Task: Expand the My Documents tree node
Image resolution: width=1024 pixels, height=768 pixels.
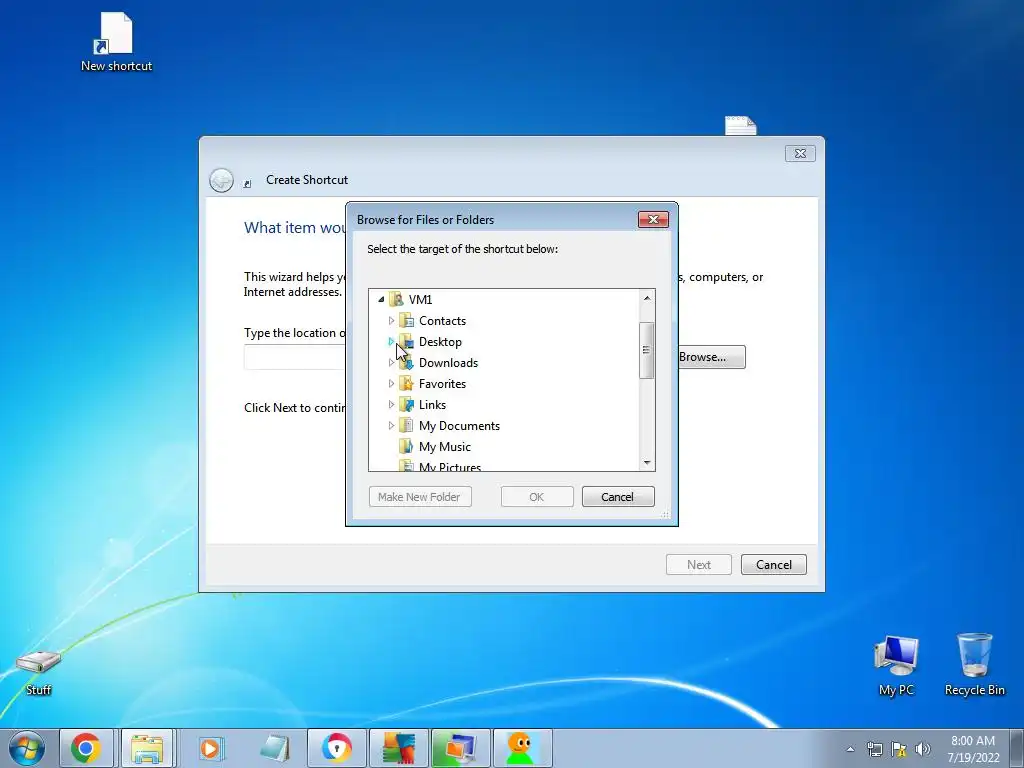Action: point(391,425)
